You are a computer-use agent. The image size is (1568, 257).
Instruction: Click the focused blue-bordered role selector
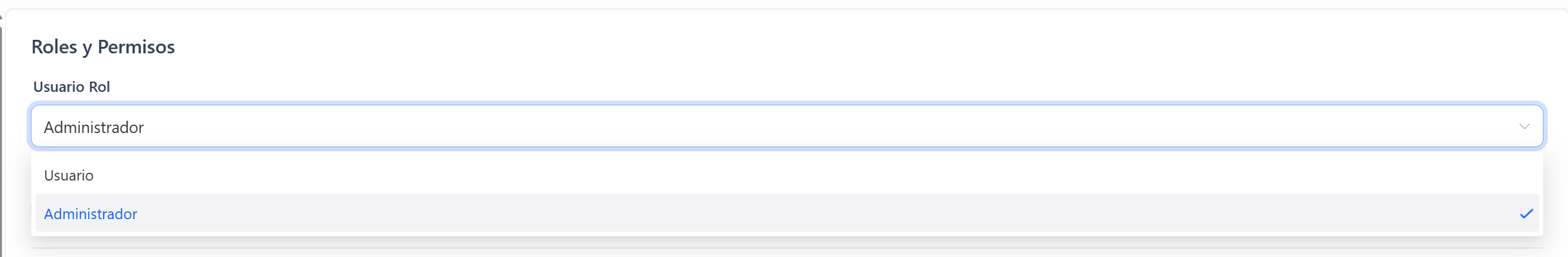[x=787, y=127]
